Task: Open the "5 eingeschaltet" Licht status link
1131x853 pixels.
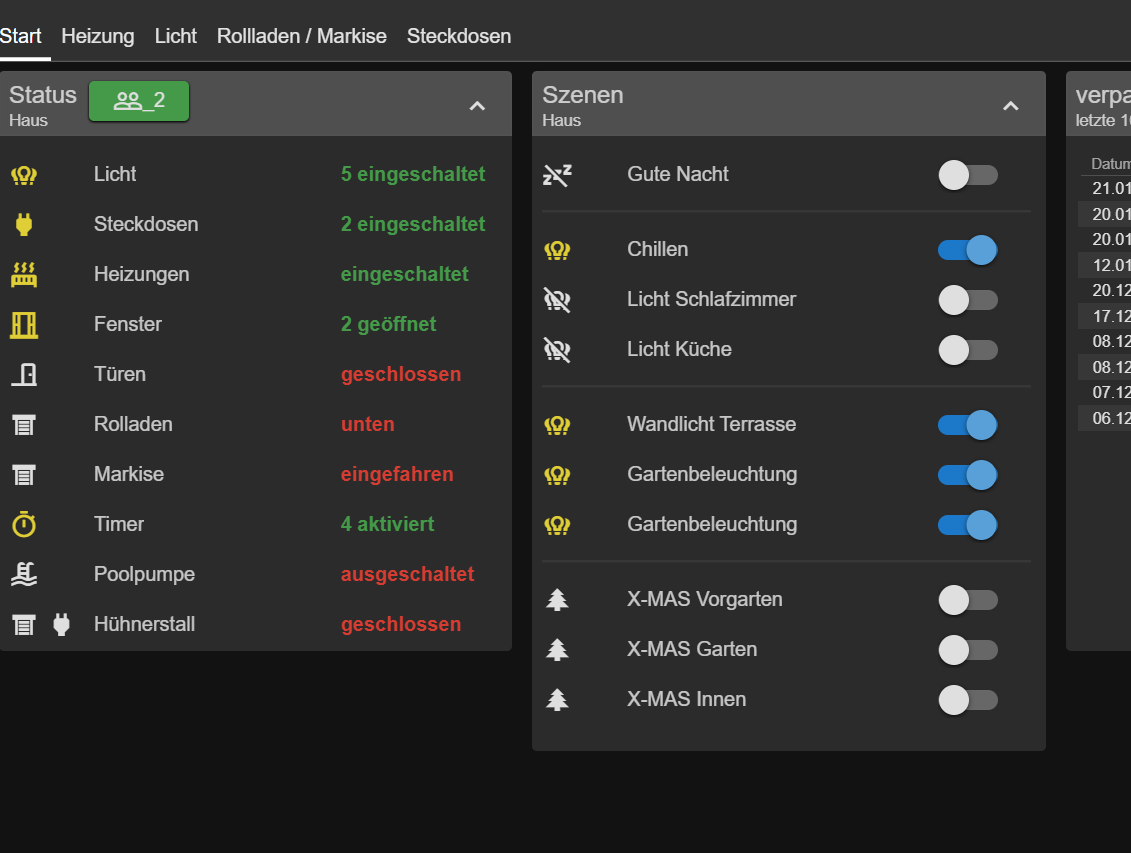Action: (412, 174)
